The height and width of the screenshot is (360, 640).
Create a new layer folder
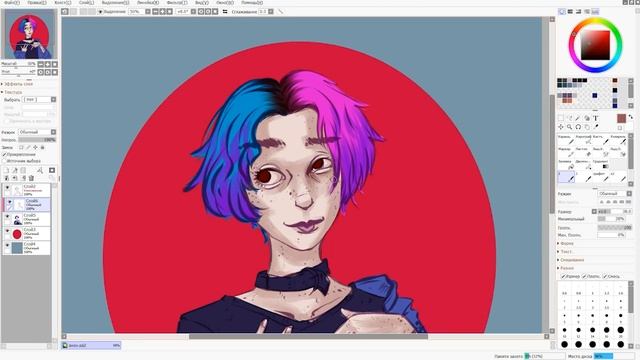23,170
